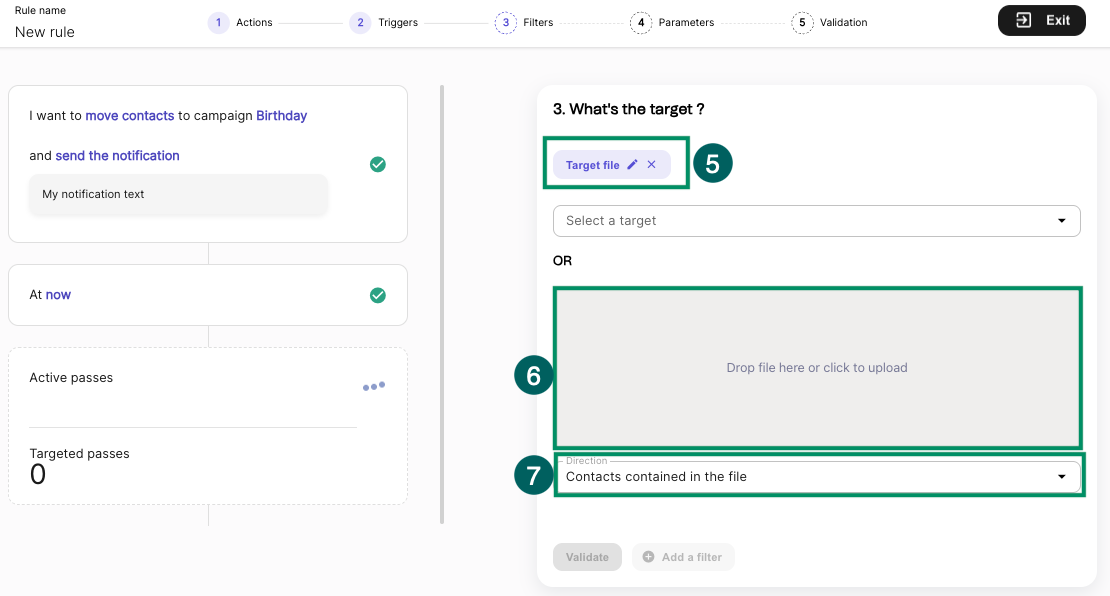Click the file upload drop zone
This screenshot has height=596, width=1110.
817,368
